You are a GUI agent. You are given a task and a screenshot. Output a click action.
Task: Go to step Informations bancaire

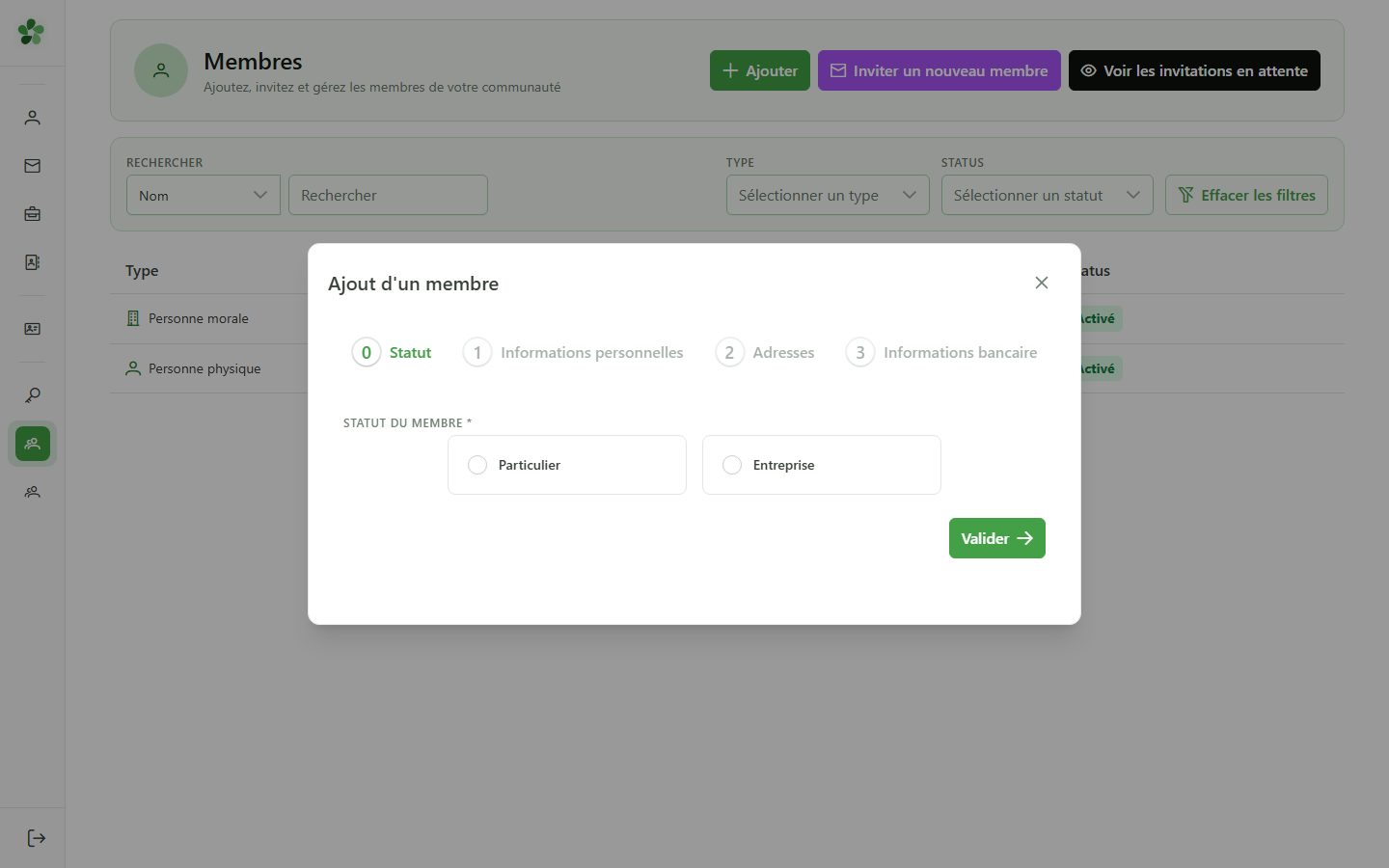(941, 352)
